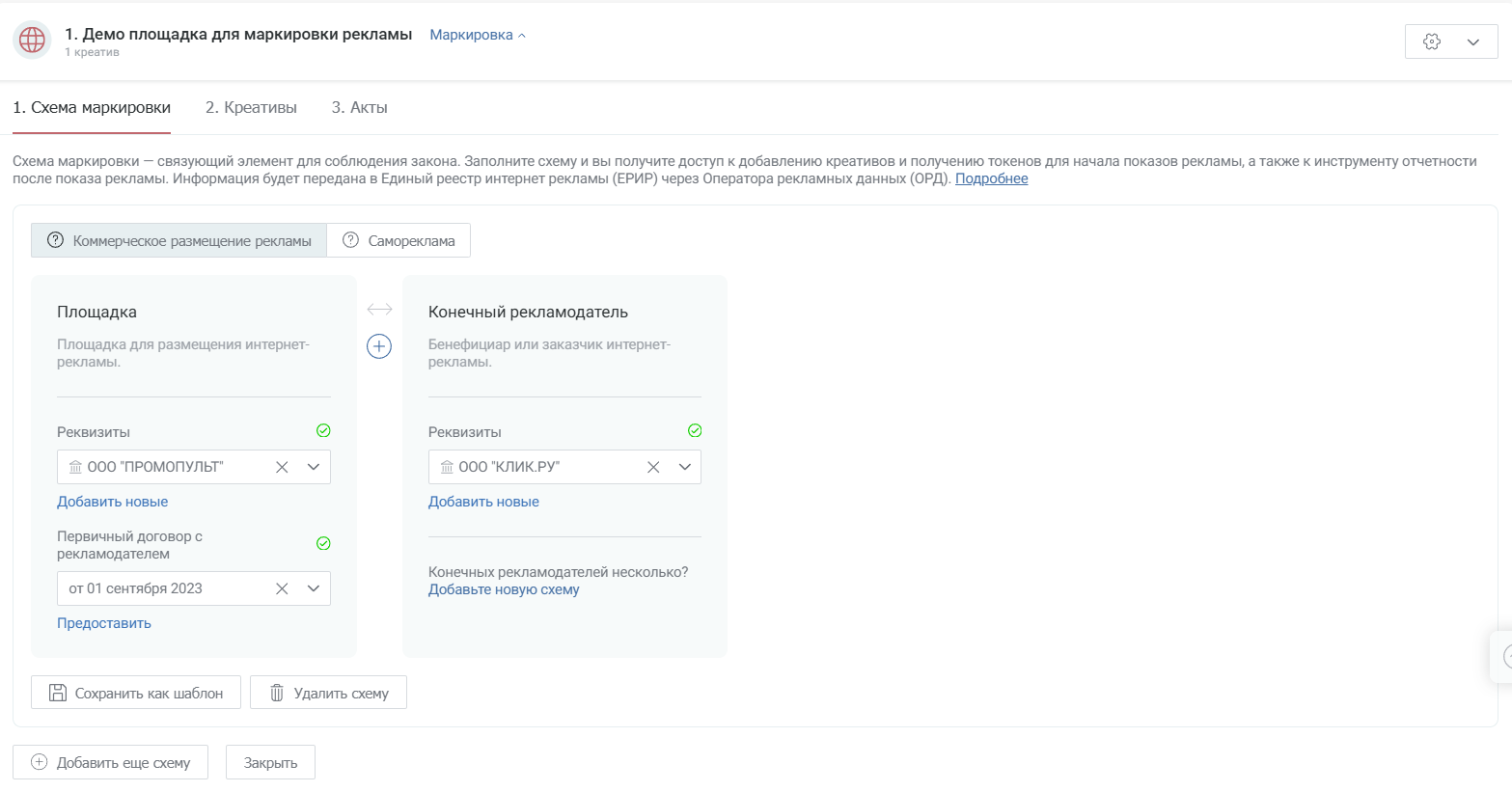Clear the contract date от 01 сентября 2023
The width and height of the screenshot is (1512, 792).
point(282,588)
